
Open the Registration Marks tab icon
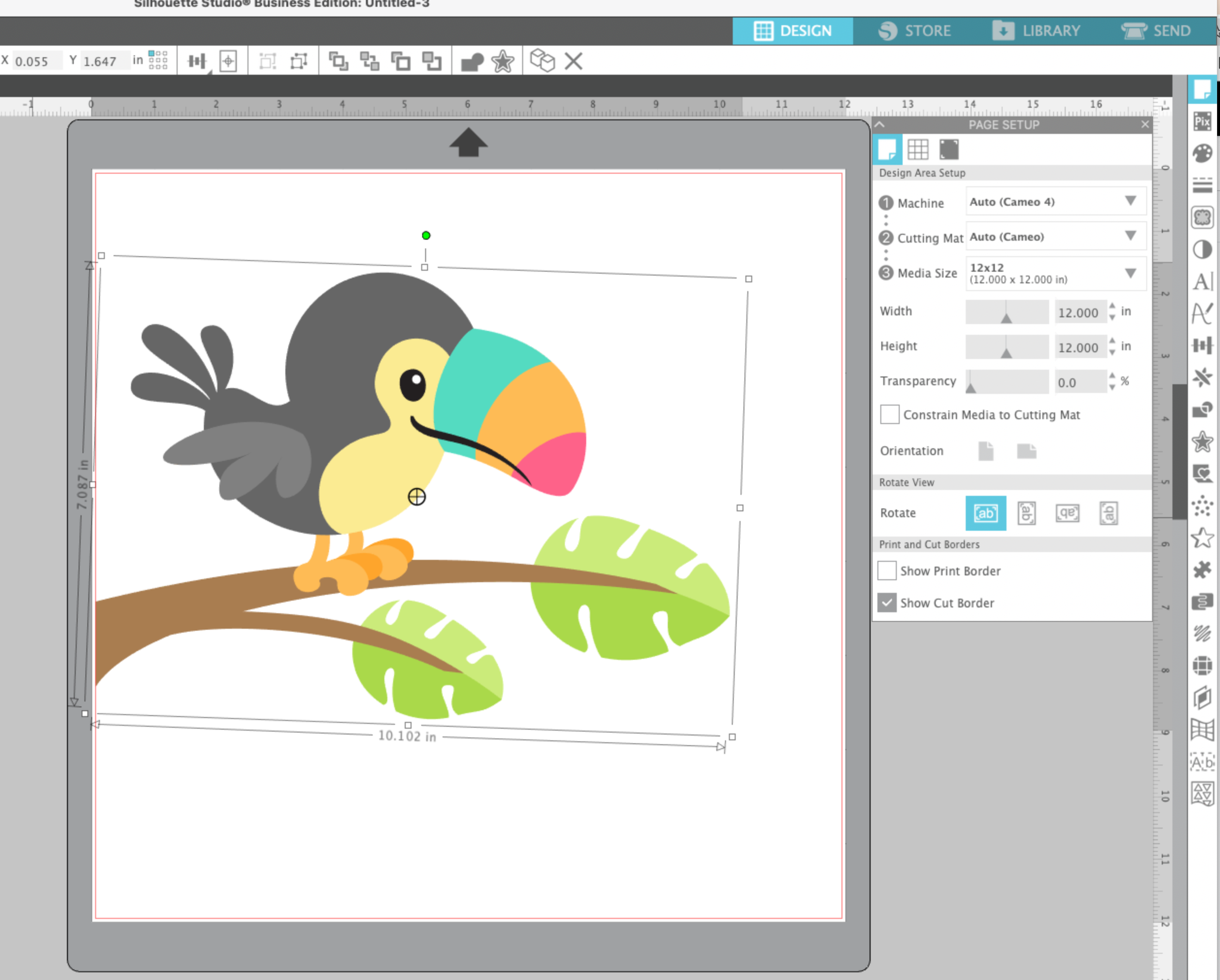949,150
